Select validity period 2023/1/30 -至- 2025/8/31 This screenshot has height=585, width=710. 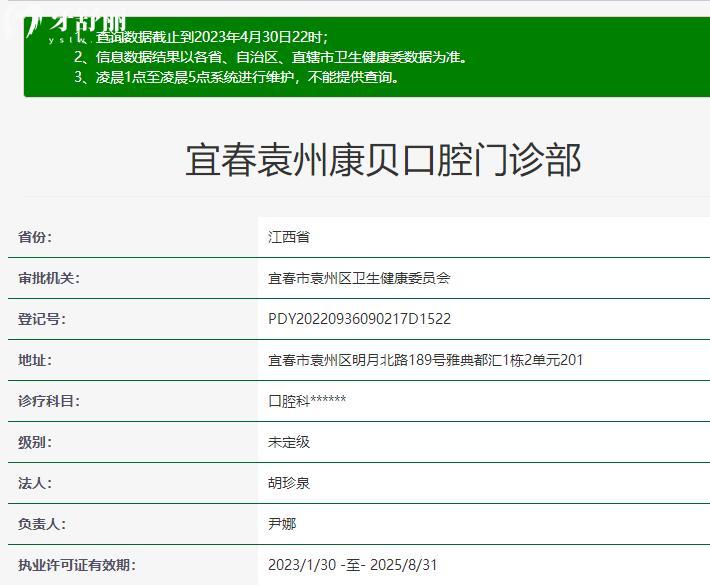point(353,565)
